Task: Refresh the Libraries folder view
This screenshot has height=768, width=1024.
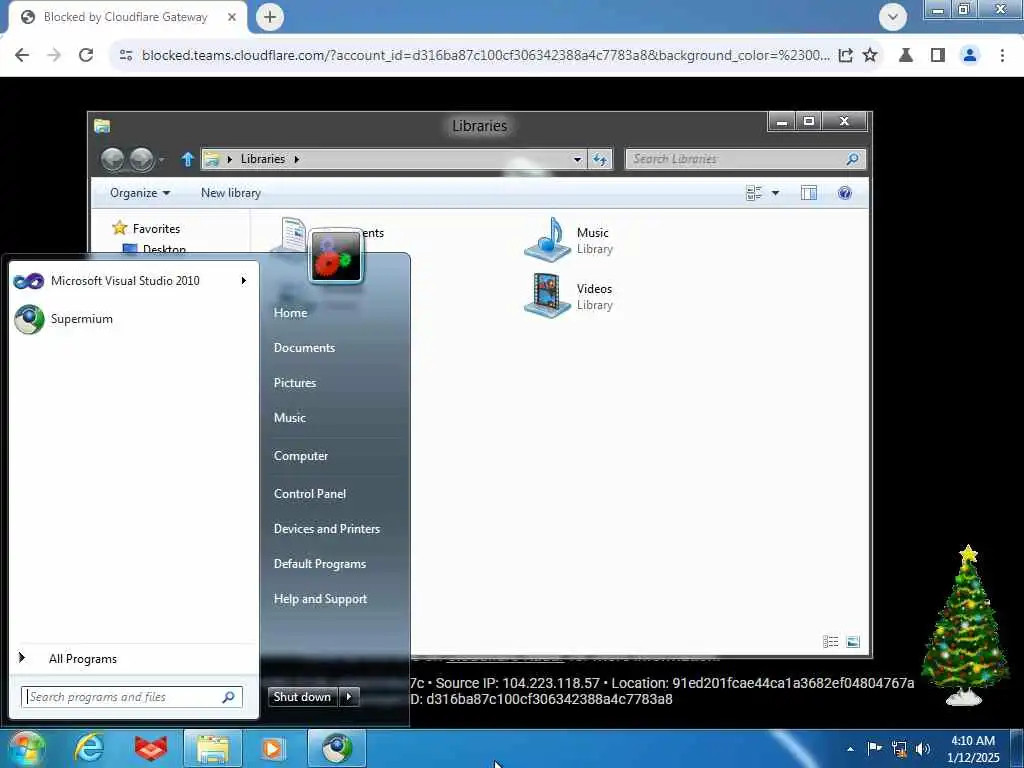Action: [x=600, y=159]
